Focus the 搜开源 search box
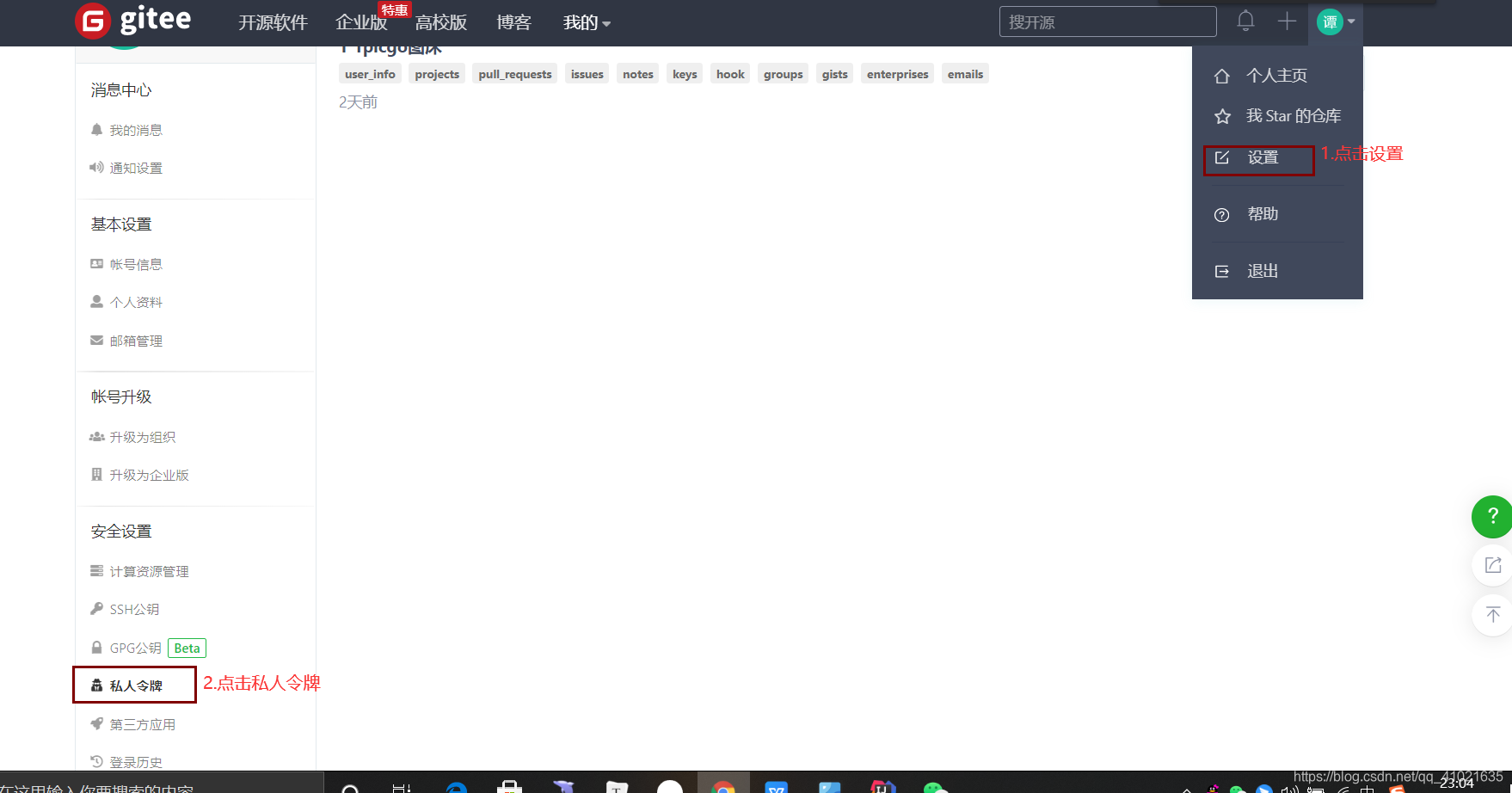This screenshot has height=793, width=1512. [1108, 22]
